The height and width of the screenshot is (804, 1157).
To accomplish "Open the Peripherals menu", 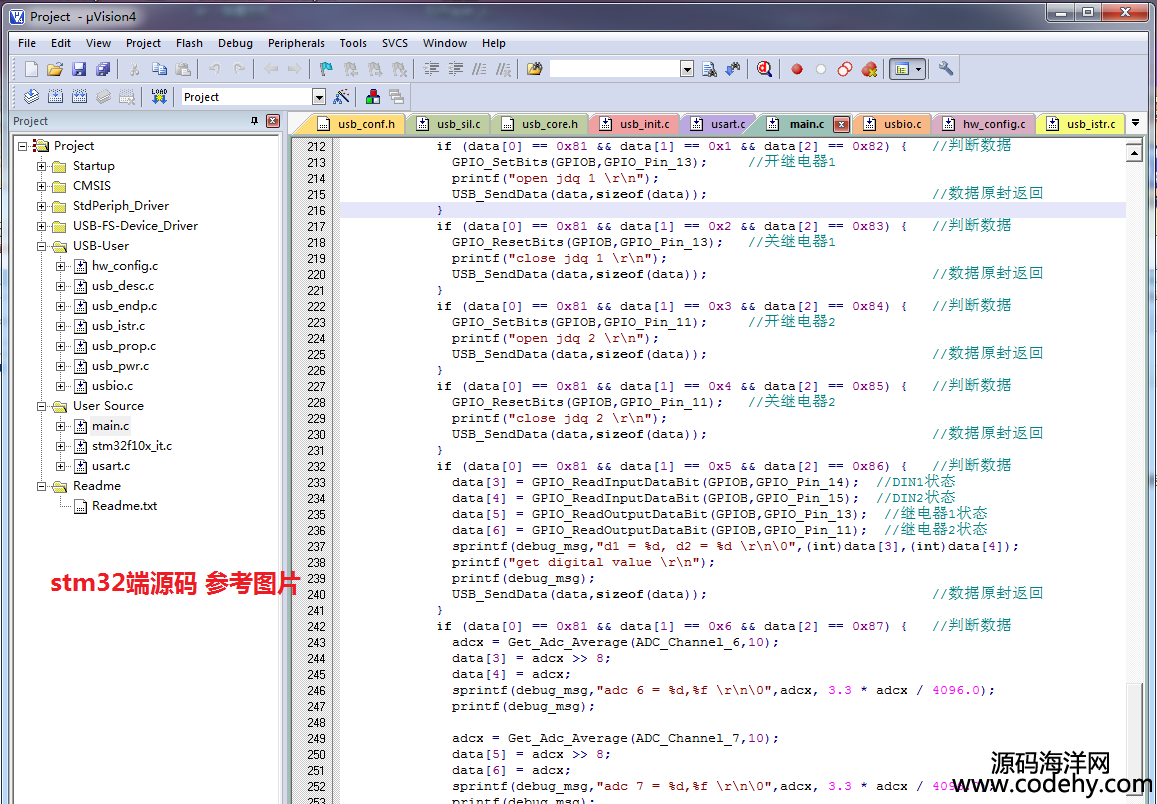I will (x=296, y=43).
